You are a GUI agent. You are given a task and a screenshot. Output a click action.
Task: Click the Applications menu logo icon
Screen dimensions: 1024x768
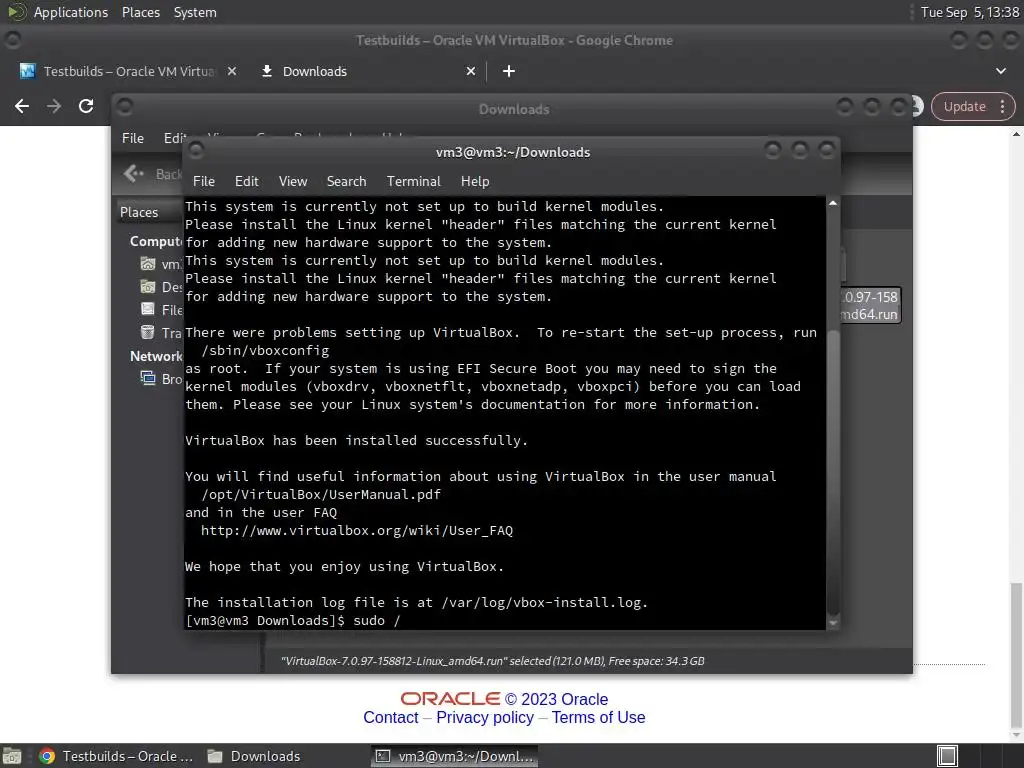[x=16, y=12]
